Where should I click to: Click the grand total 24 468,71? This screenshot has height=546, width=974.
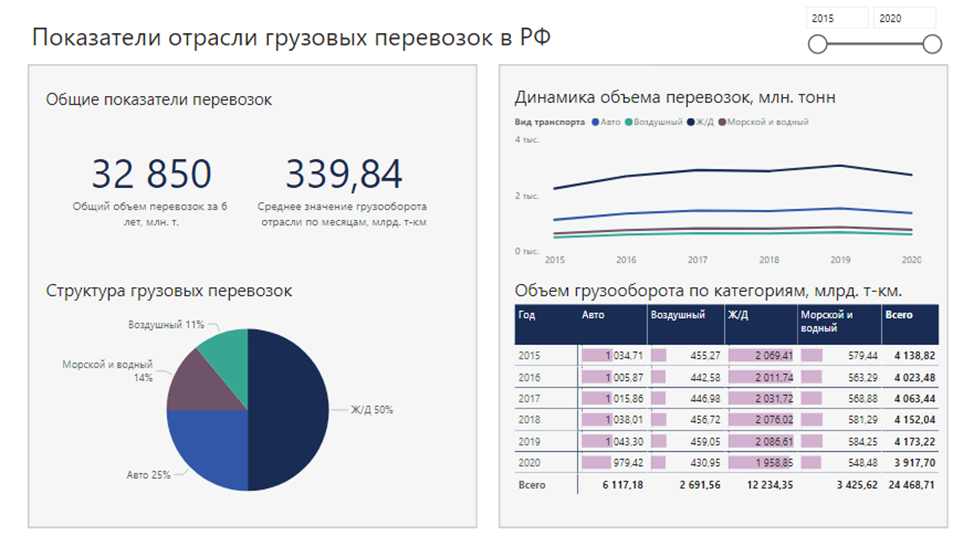(911, 485)
